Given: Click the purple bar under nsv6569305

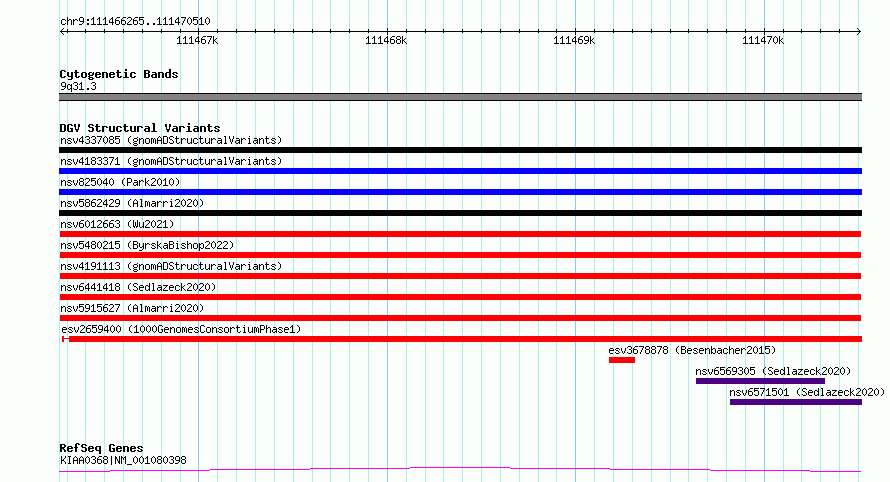Looking at the screenshot, I should pyautogui.click(x=760, y=381).
